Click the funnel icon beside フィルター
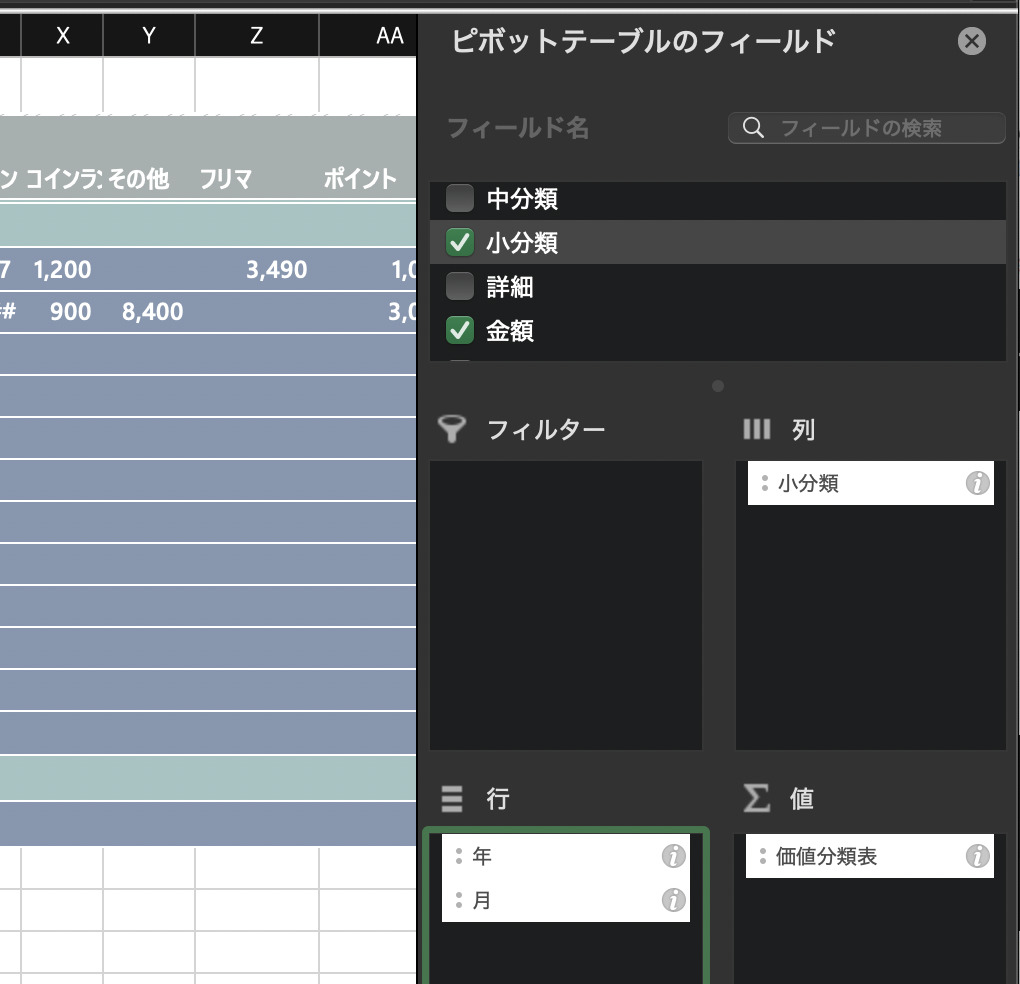The image size is (1020, 984). [x=453, y=430]
